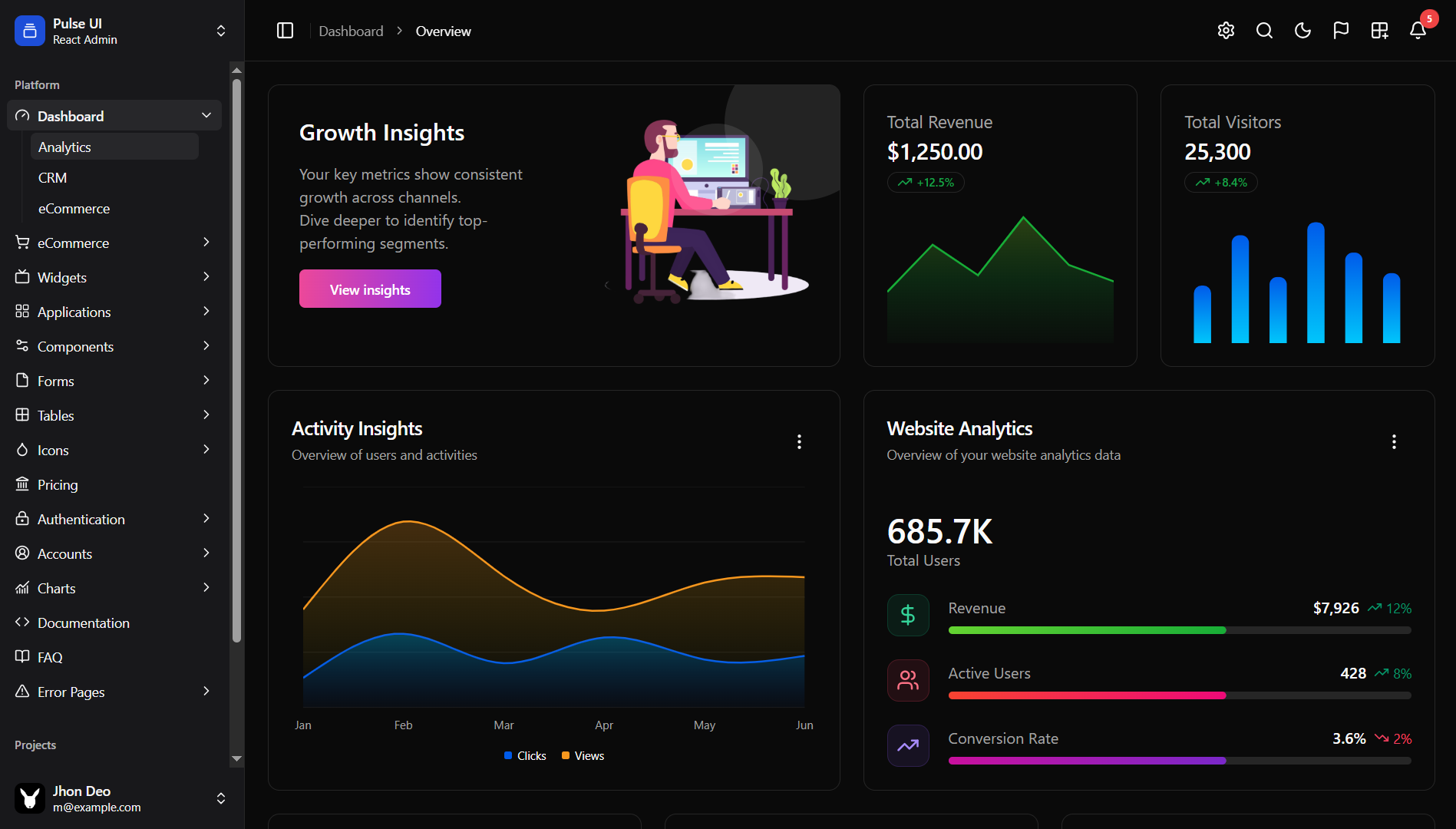
Task: Open Website Analytics three-dot menu
Action: [x=1394, y=441]
